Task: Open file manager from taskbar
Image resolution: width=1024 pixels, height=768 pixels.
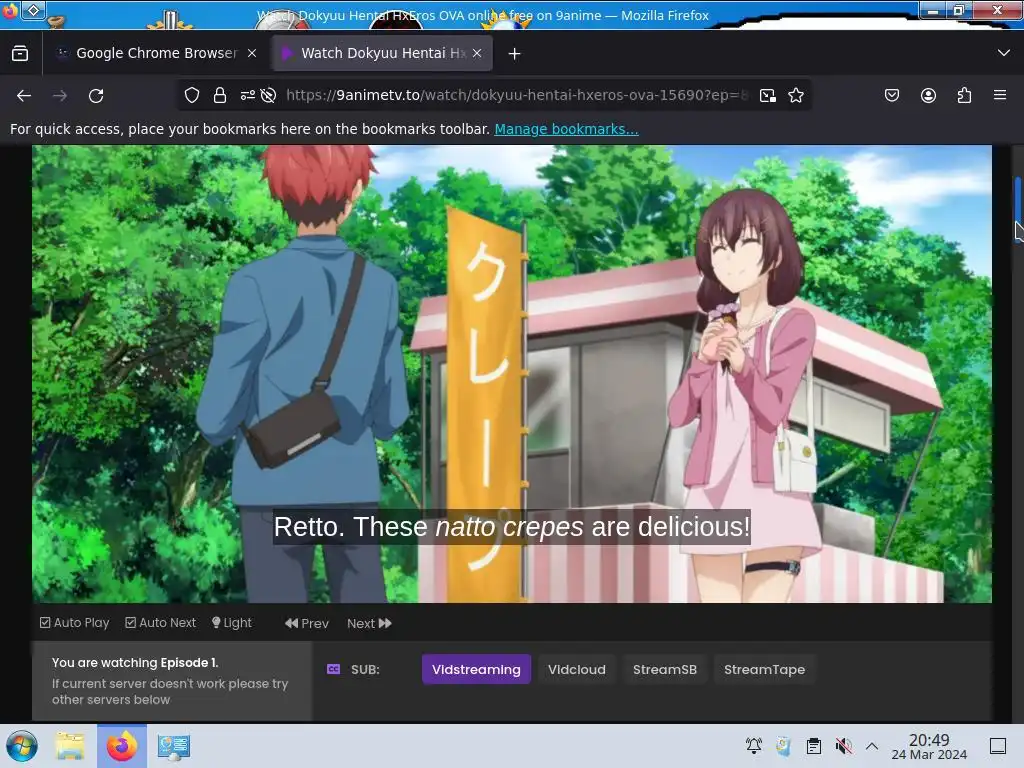Action: click(x=70, y=746)
